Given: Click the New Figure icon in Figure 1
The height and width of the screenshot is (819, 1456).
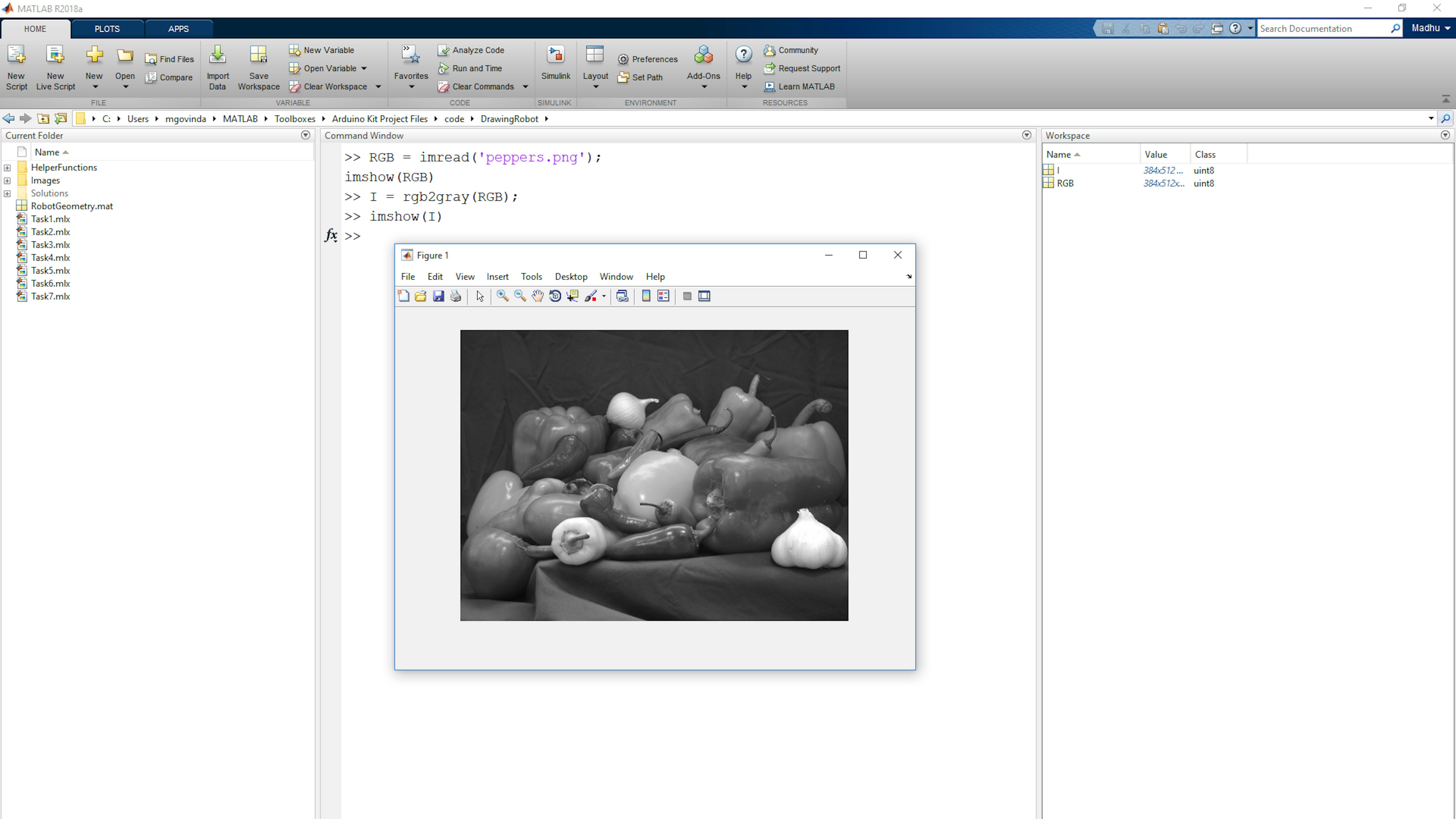Looking at the screenshot, I should 404,296.
